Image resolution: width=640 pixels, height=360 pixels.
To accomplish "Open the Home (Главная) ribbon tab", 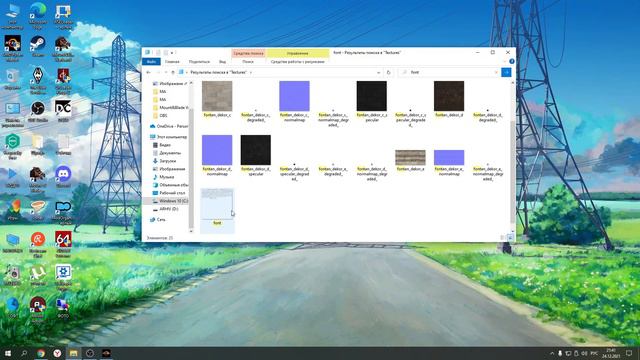I will [x=172, y=62].
